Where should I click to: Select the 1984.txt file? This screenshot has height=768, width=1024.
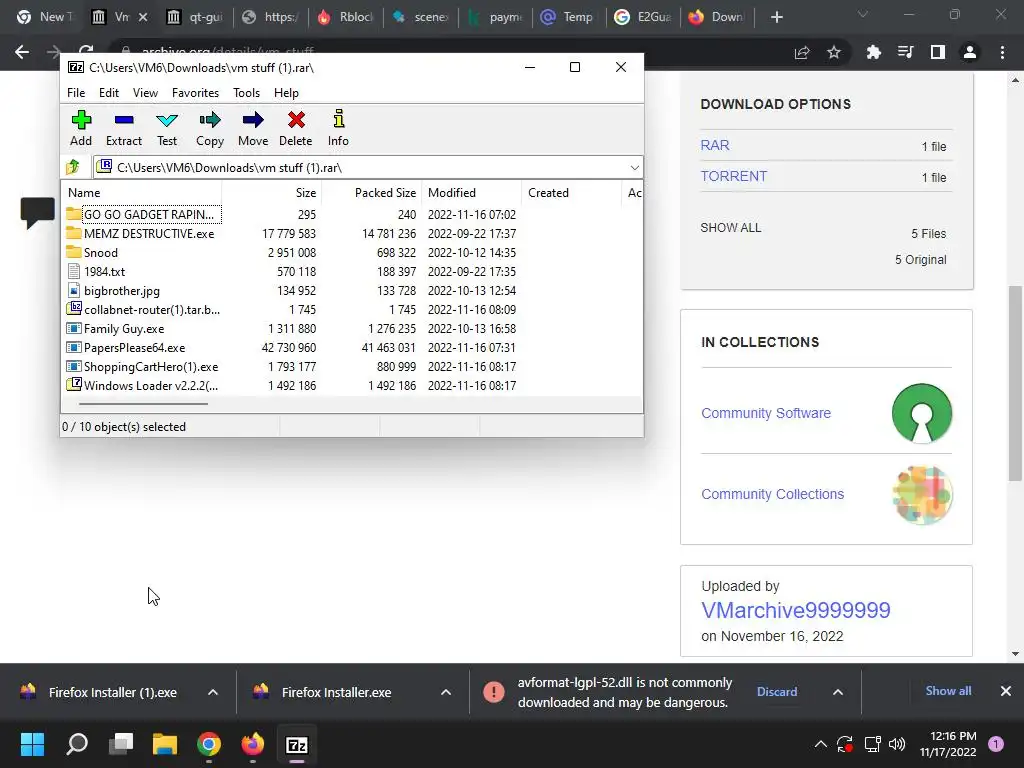[351, 272]
